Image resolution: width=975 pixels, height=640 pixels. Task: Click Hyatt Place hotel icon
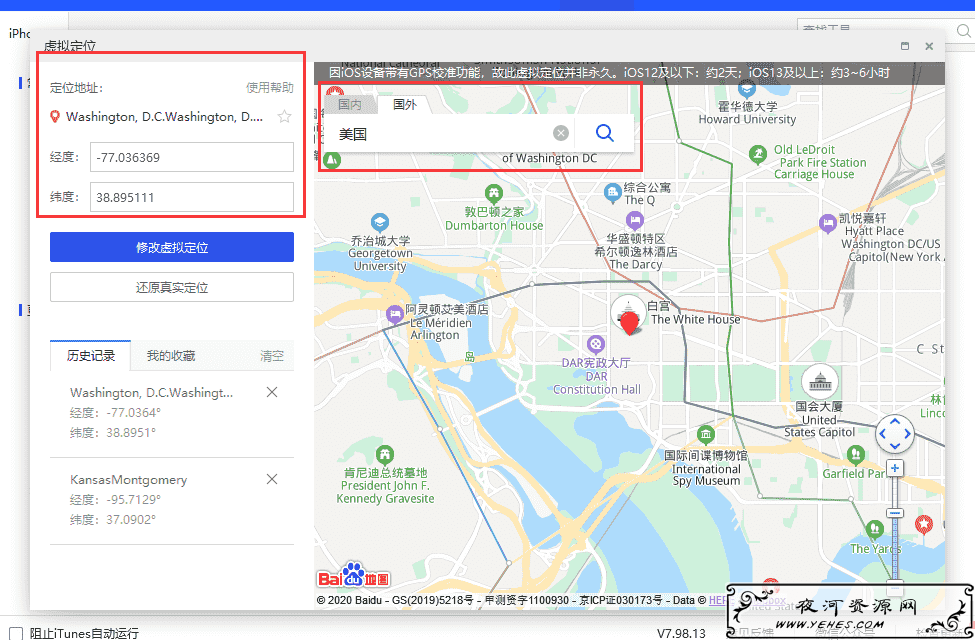pyautogui.click(x=827, y=223)
